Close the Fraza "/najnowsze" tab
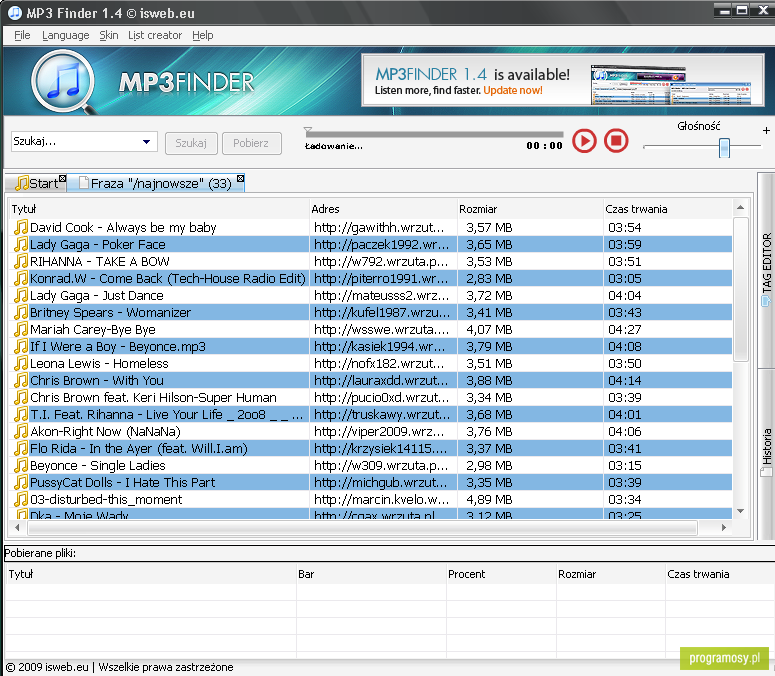Screen dimensions: 775x676 240,178
